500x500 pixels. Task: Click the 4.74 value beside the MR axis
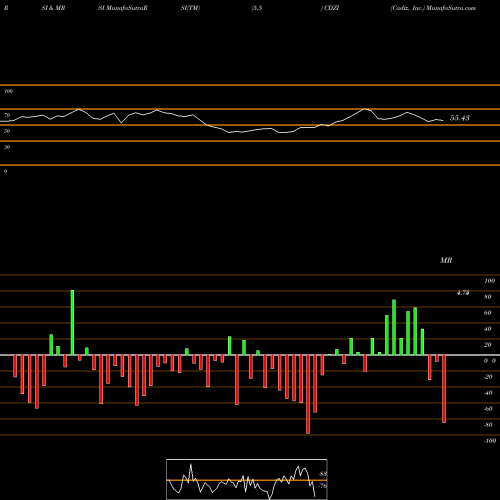click(463, 293)
